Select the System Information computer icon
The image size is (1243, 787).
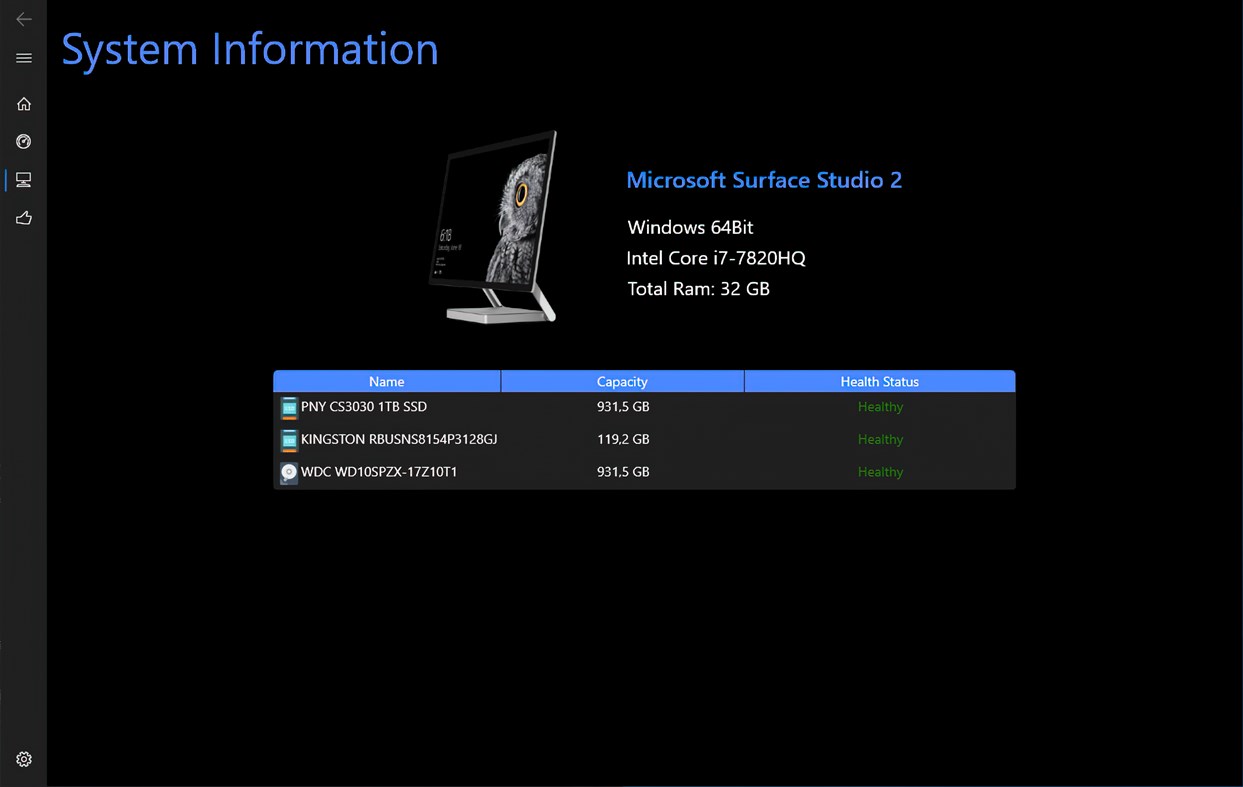pyautogui.click(x=24, y=180)
